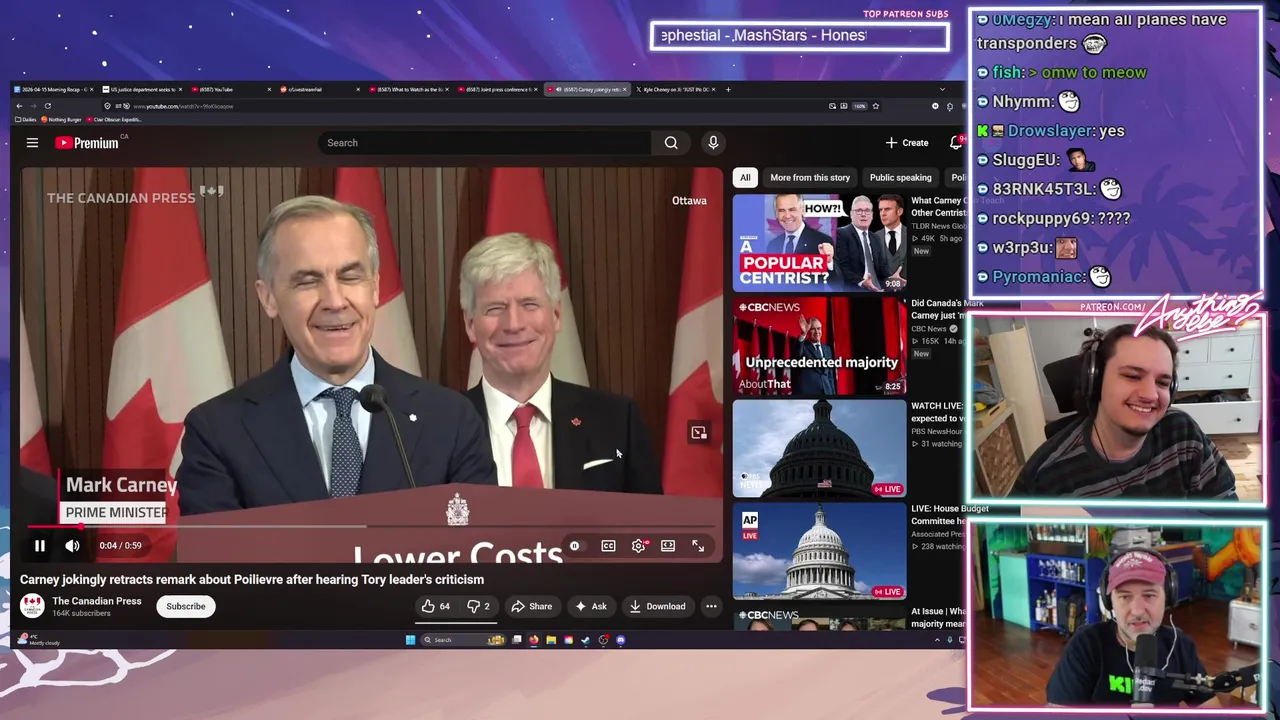1280x720 pixels.
Task: Open Discord from the taskbar
Action: pos(621,640)
